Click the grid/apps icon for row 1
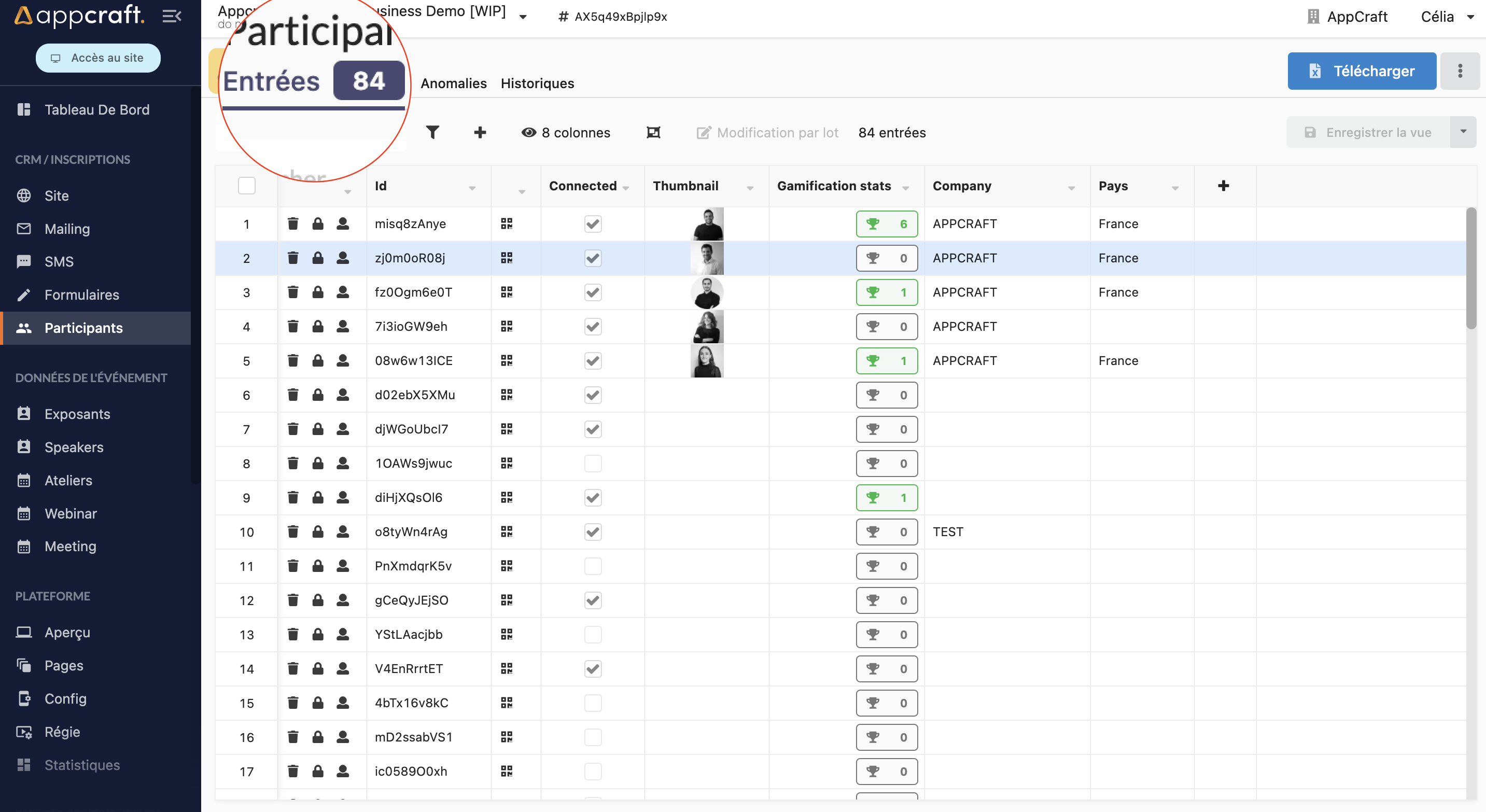Screen dimensions: 1486x812 coord(506,224)
